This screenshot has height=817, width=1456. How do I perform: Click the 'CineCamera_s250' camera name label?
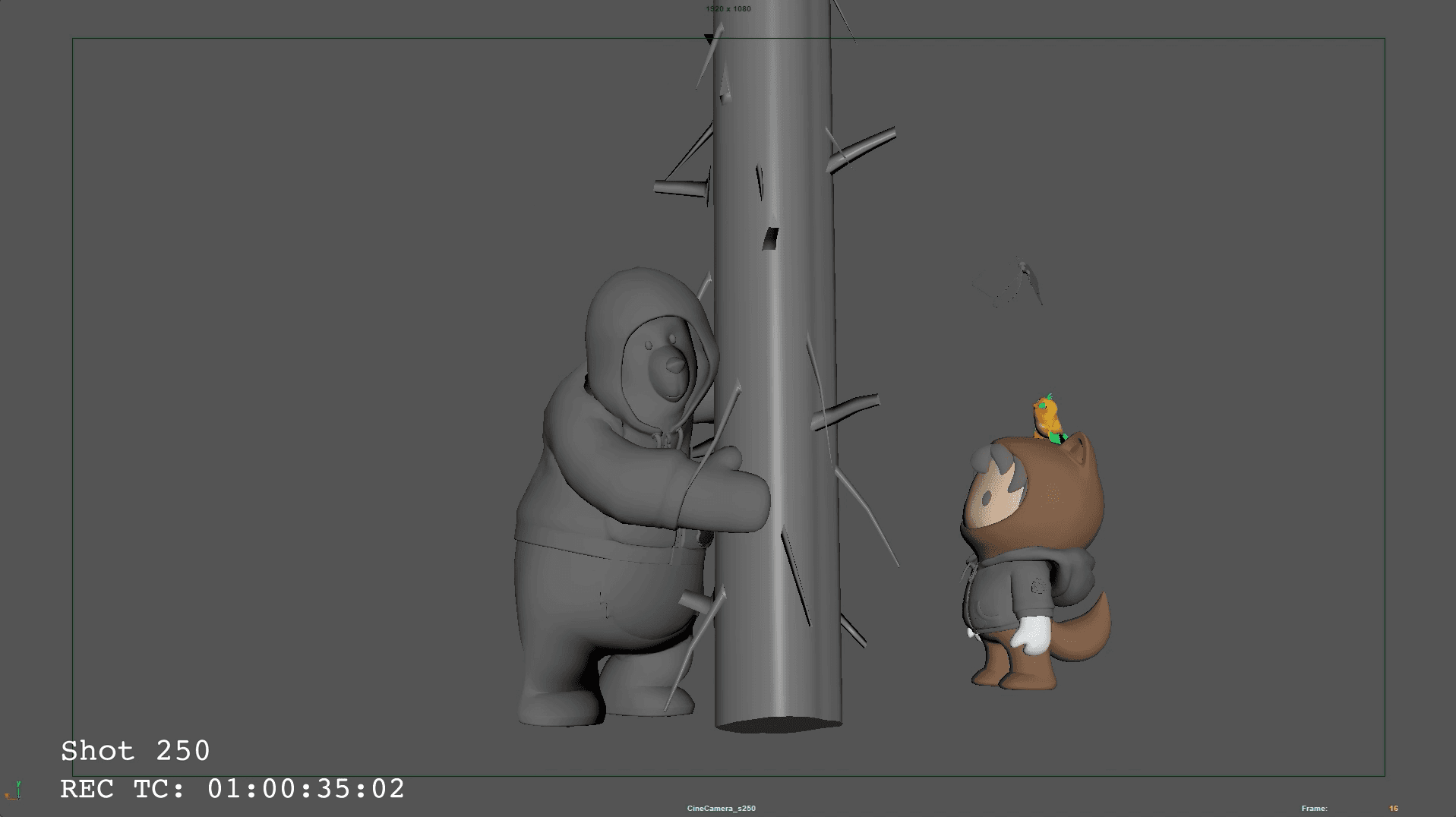click(x=721, y=809)
